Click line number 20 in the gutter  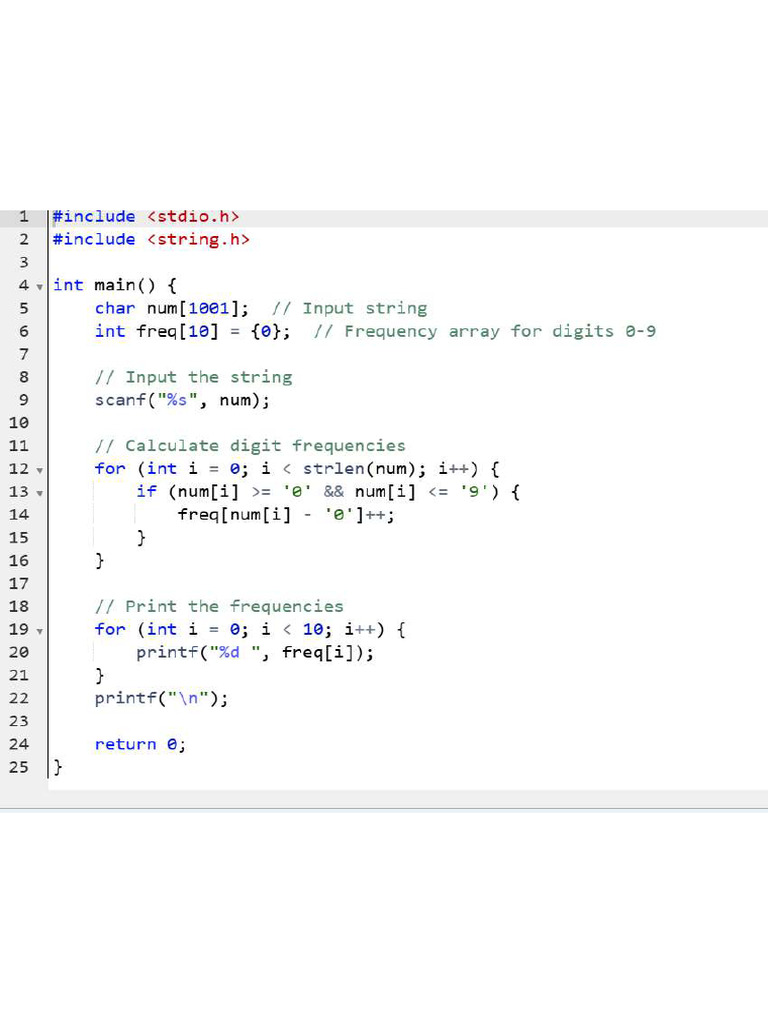point(19,652)
